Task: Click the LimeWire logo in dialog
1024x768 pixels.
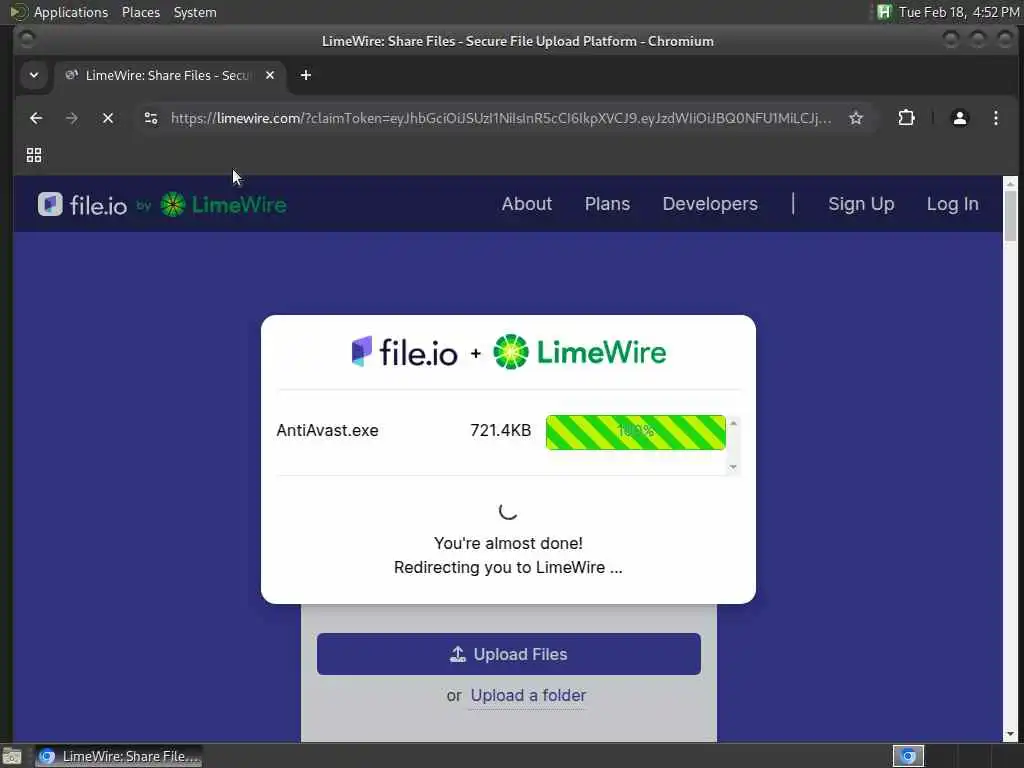Action: 580,353
